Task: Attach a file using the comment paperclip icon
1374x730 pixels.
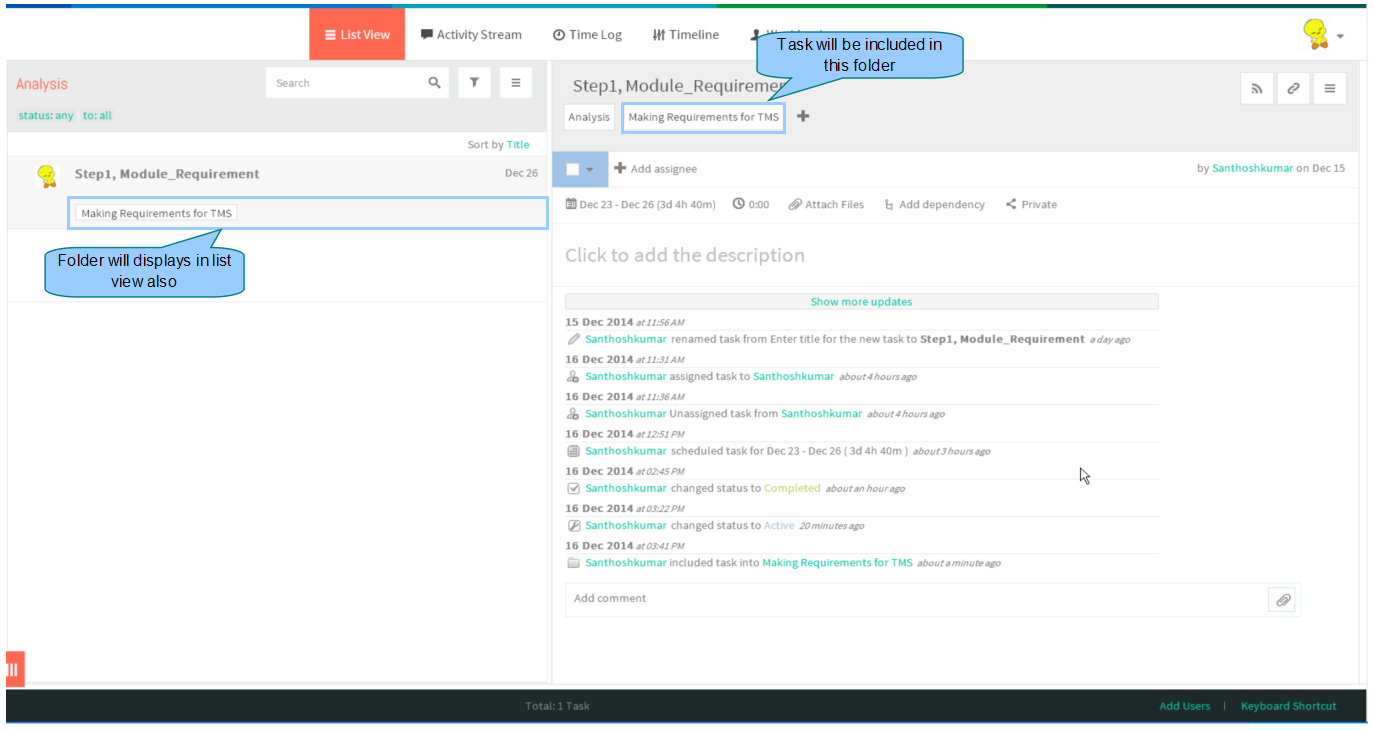Action: pos(1283,600)
